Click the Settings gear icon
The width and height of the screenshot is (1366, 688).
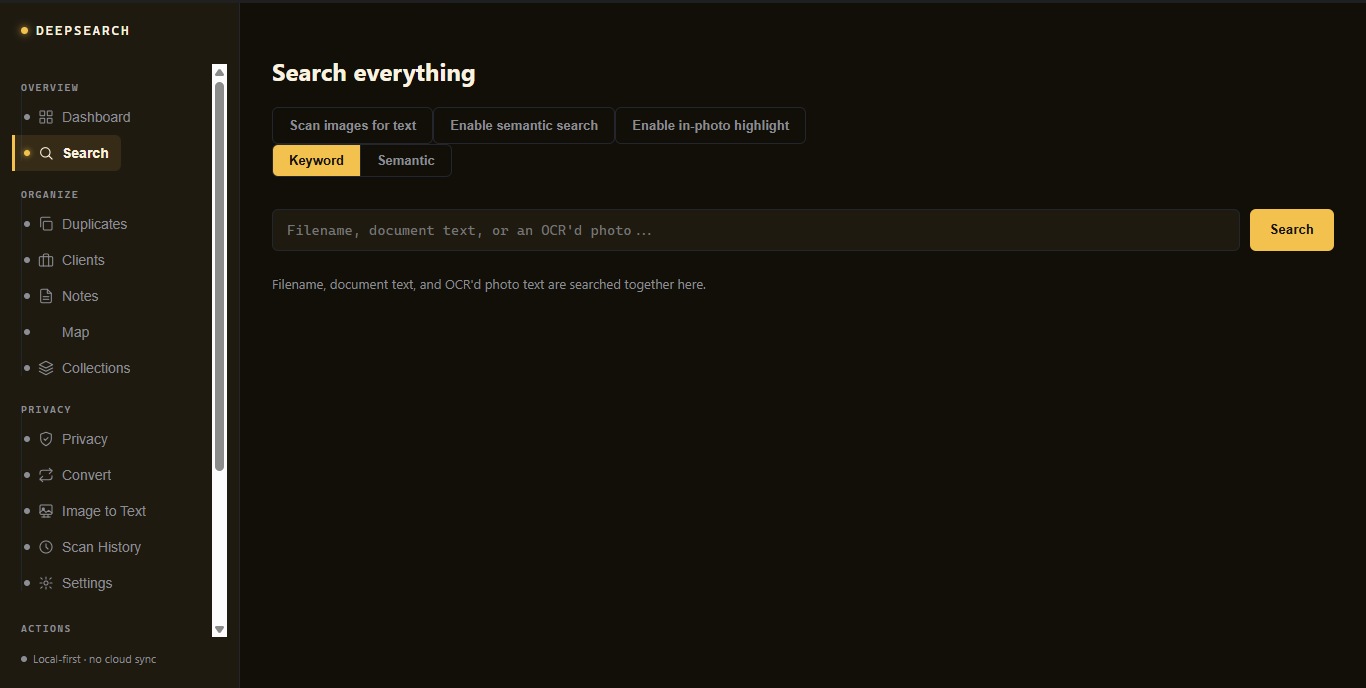tap(46, 583)
